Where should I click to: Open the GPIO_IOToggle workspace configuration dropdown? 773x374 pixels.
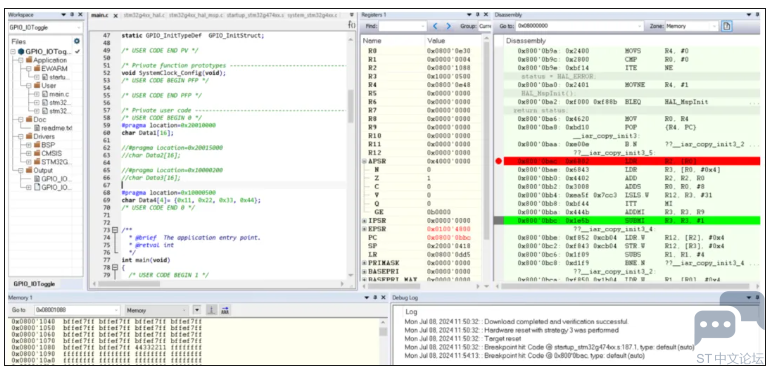pyautogui.click(x=45, y=28)
